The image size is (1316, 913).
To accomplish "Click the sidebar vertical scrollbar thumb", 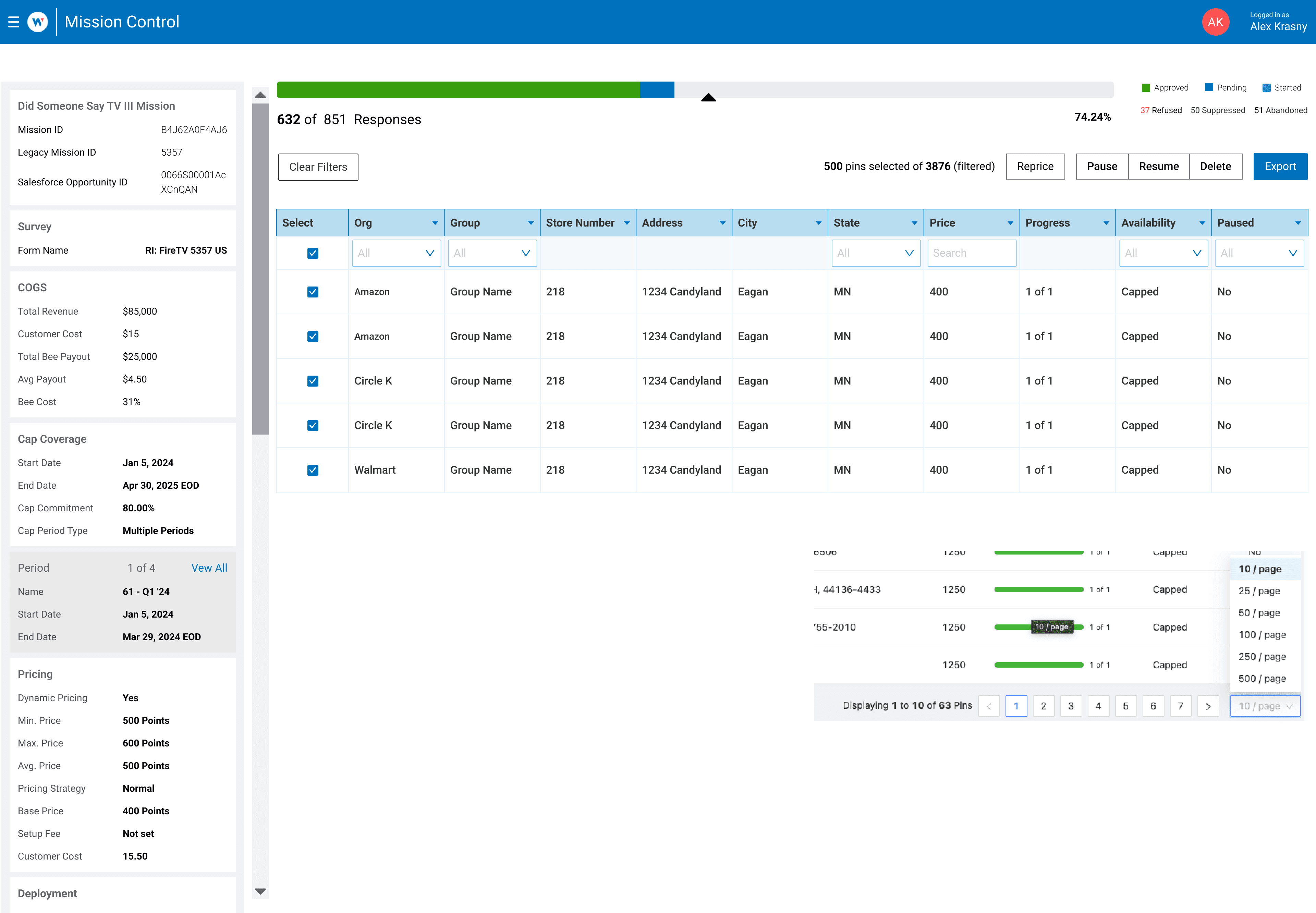I will pyautogui.click(x=260, y=269).
